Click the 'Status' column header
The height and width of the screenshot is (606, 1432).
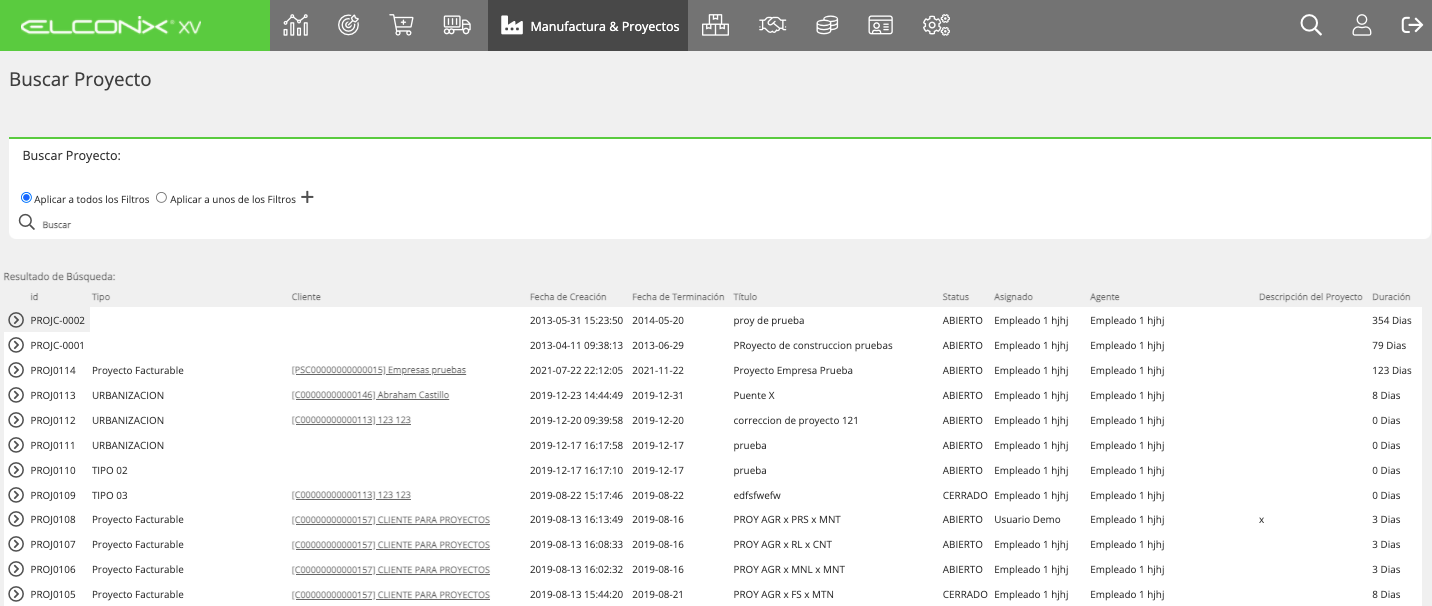click(x=956, y=297)
